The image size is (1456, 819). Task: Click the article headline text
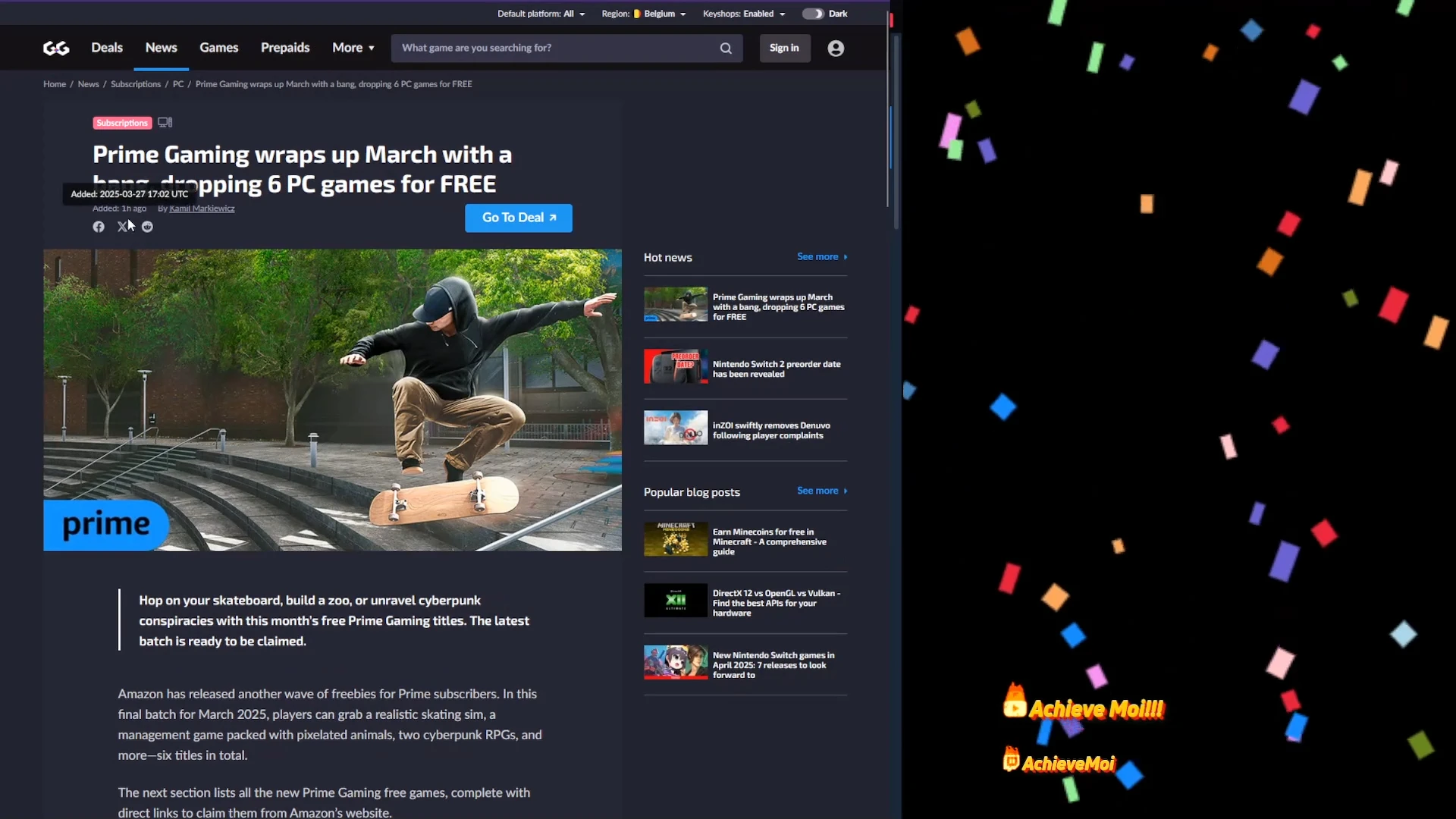coord(302,169)
